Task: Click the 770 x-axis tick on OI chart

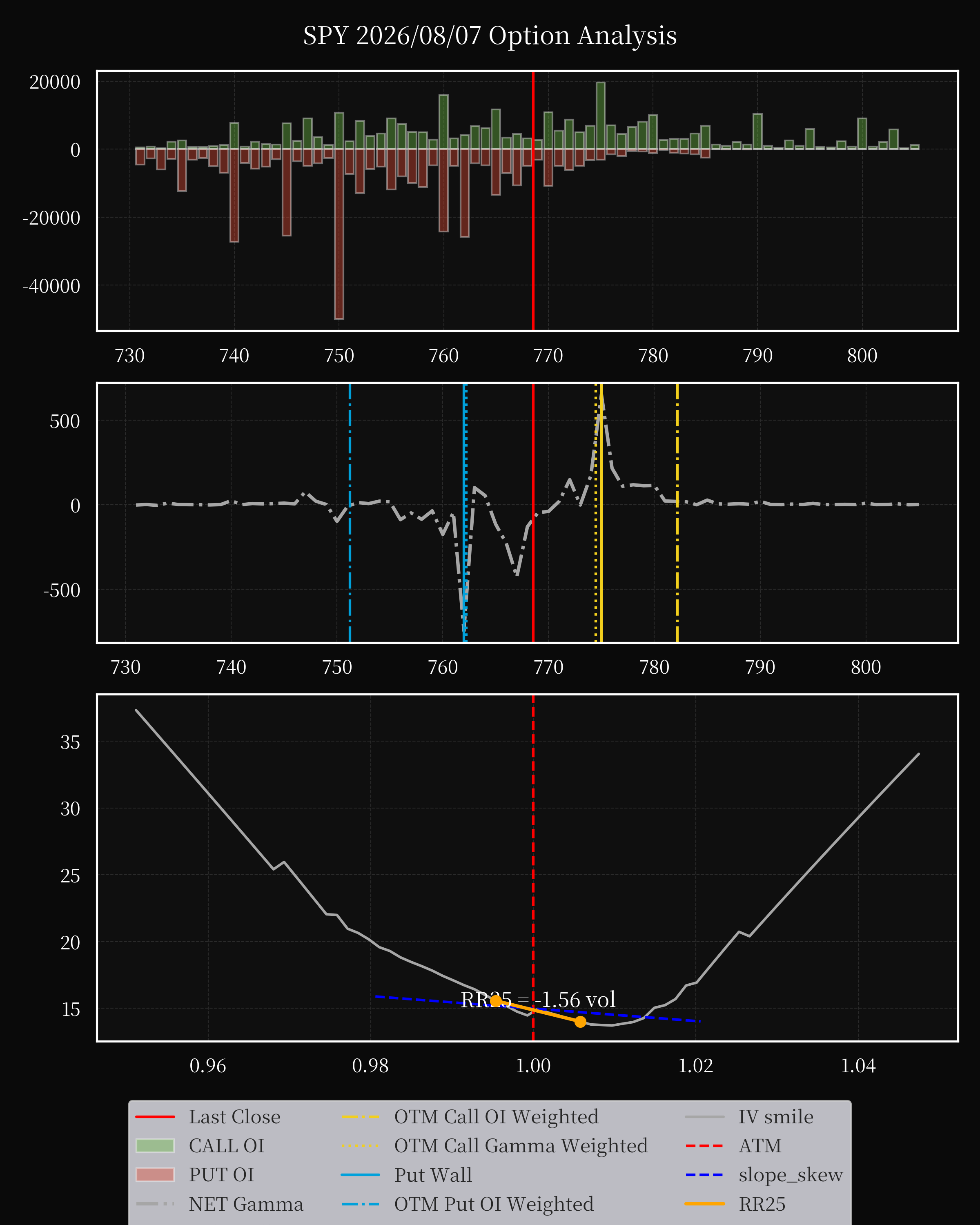Action: [548, 356]
